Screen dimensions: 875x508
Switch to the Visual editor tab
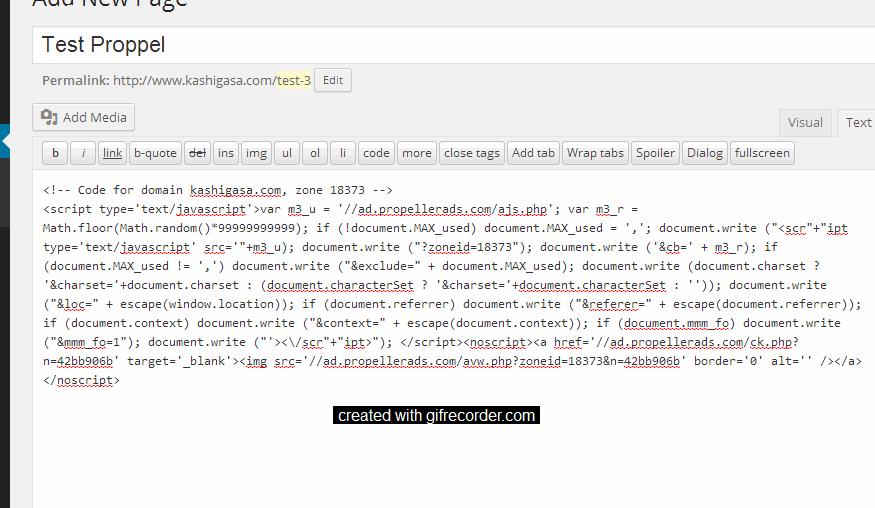click(x=805, y=123)
